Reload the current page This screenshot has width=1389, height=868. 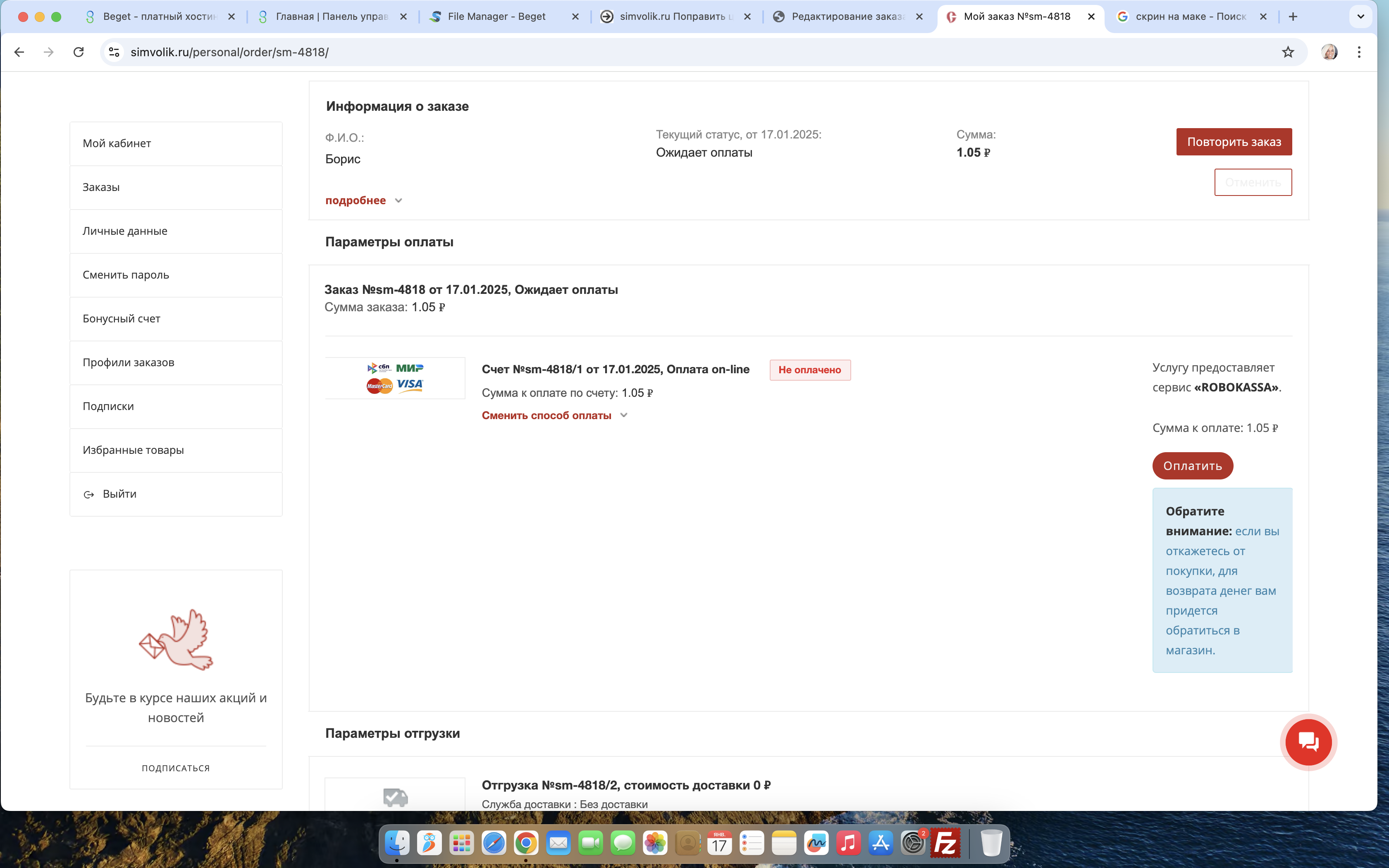click(x=79, y=52)
